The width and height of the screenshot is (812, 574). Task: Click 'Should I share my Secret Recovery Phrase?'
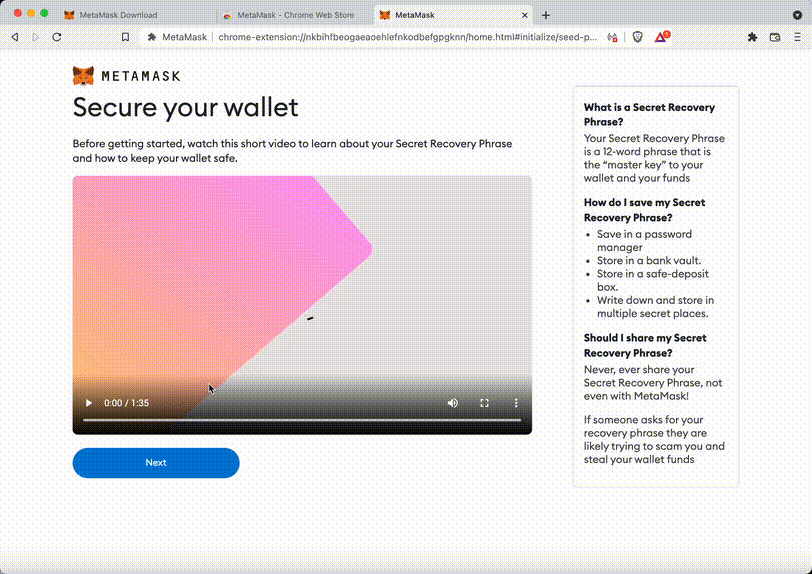(645, 345)
